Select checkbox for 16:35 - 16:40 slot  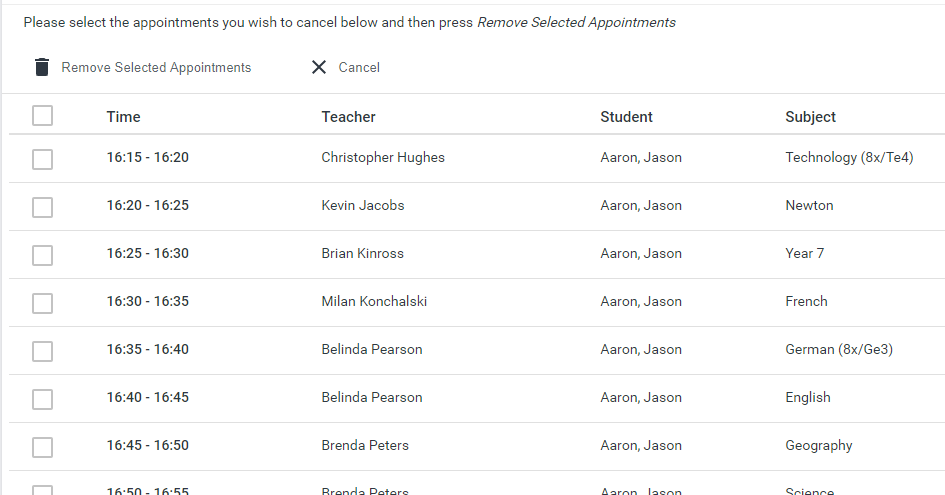[x=42, y=351]
